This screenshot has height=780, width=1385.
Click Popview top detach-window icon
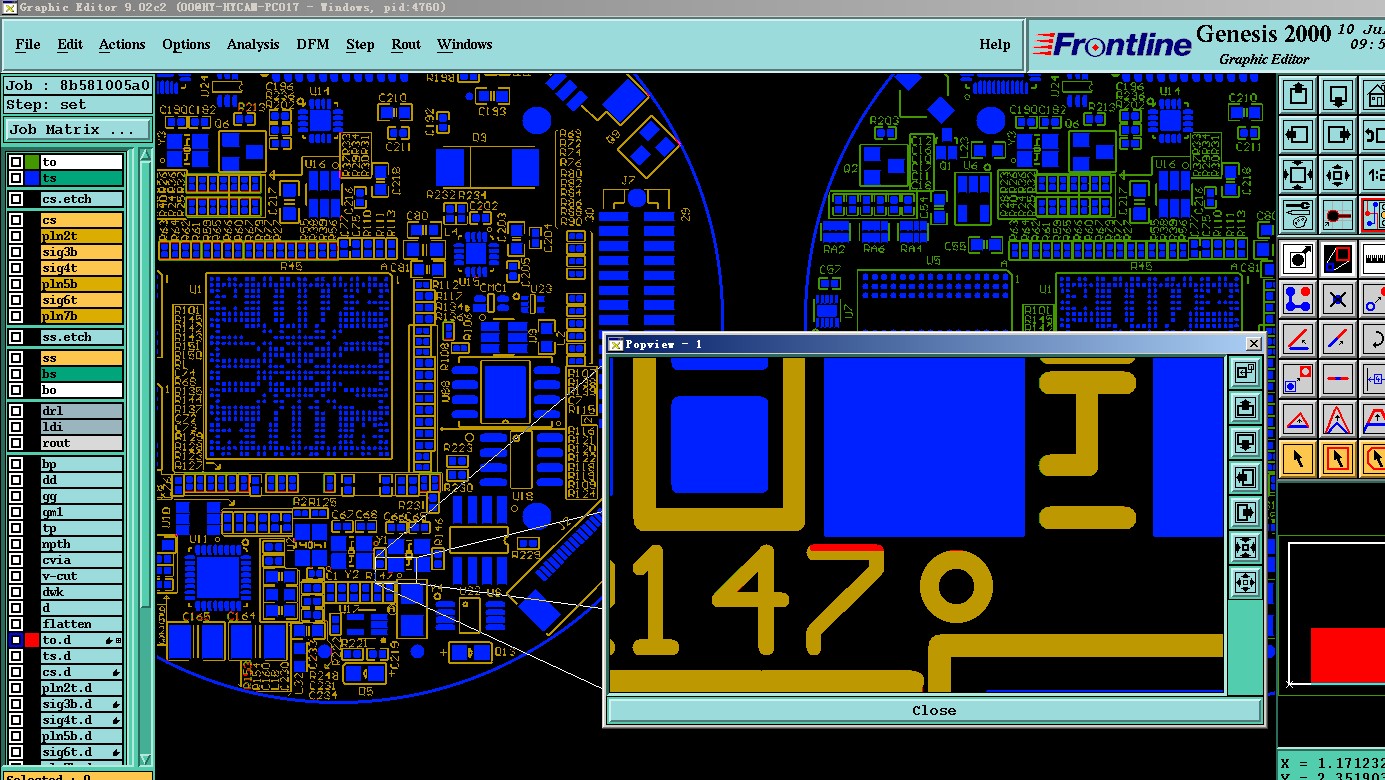1245,373
